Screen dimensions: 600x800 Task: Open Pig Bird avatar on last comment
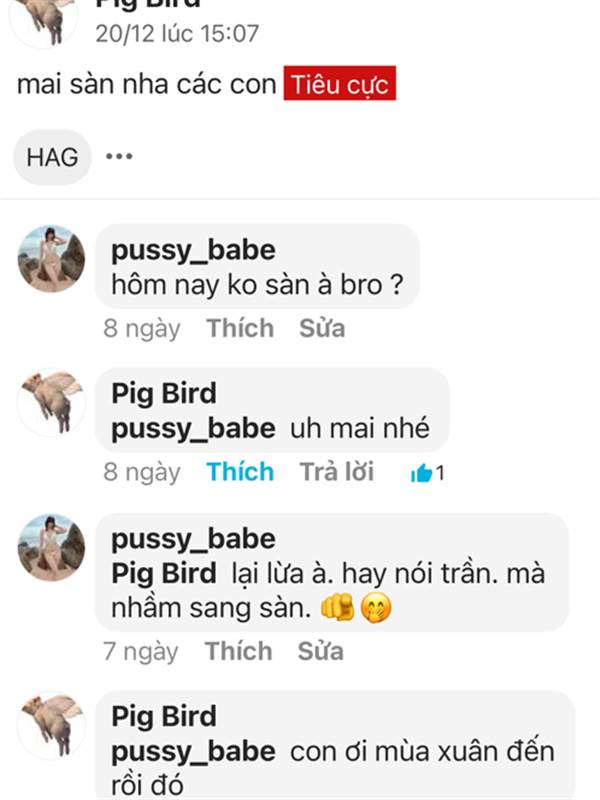(x=52, y=725)
